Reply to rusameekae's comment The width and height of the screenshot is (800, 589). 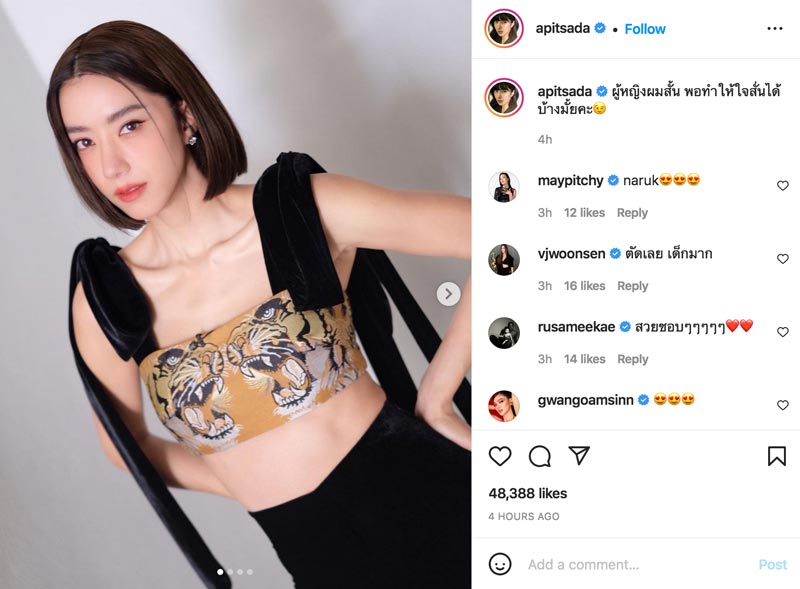tap(632, 359)
